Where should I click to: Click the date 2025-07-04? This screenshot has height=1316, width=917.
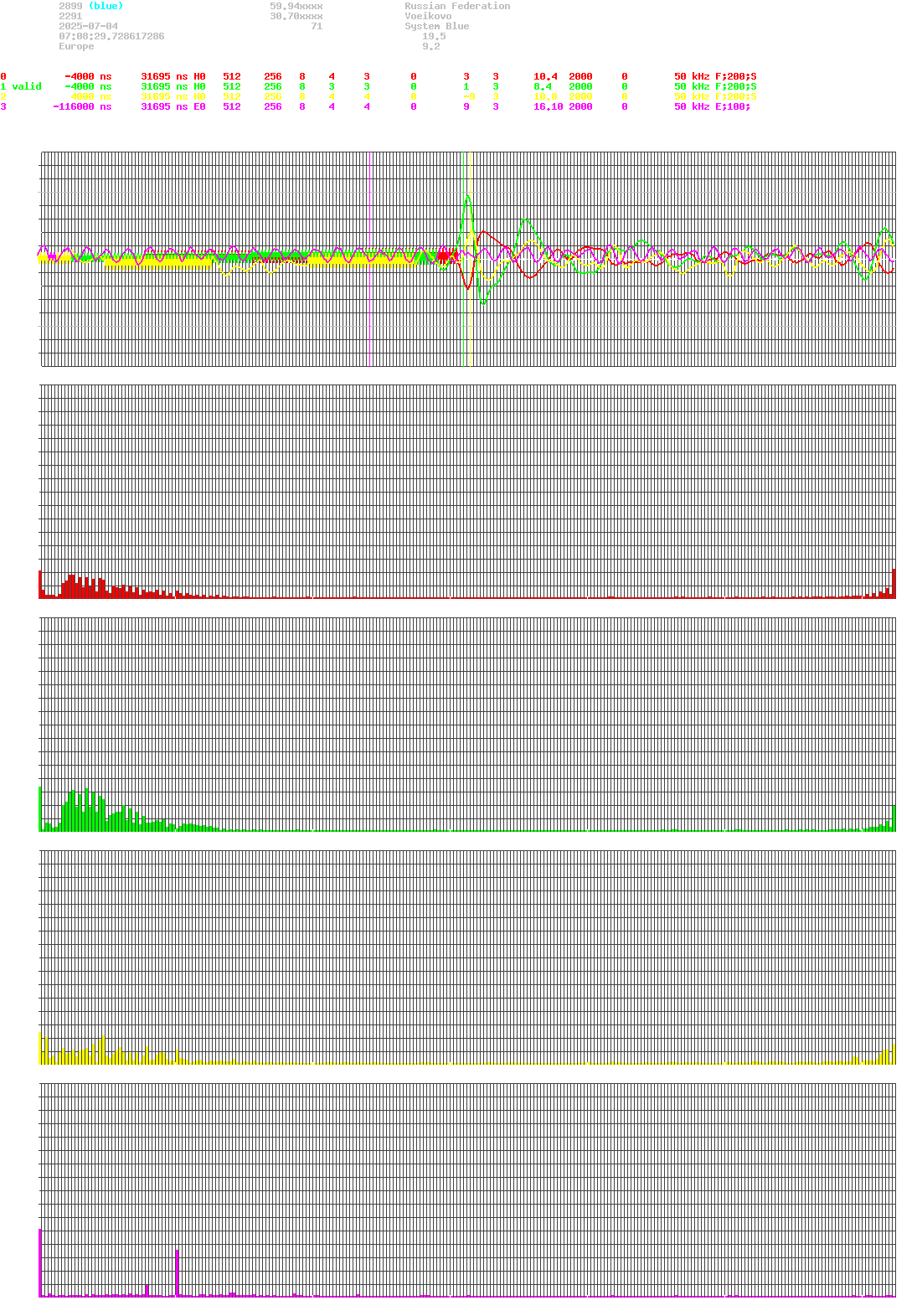(x=88, y=26)
